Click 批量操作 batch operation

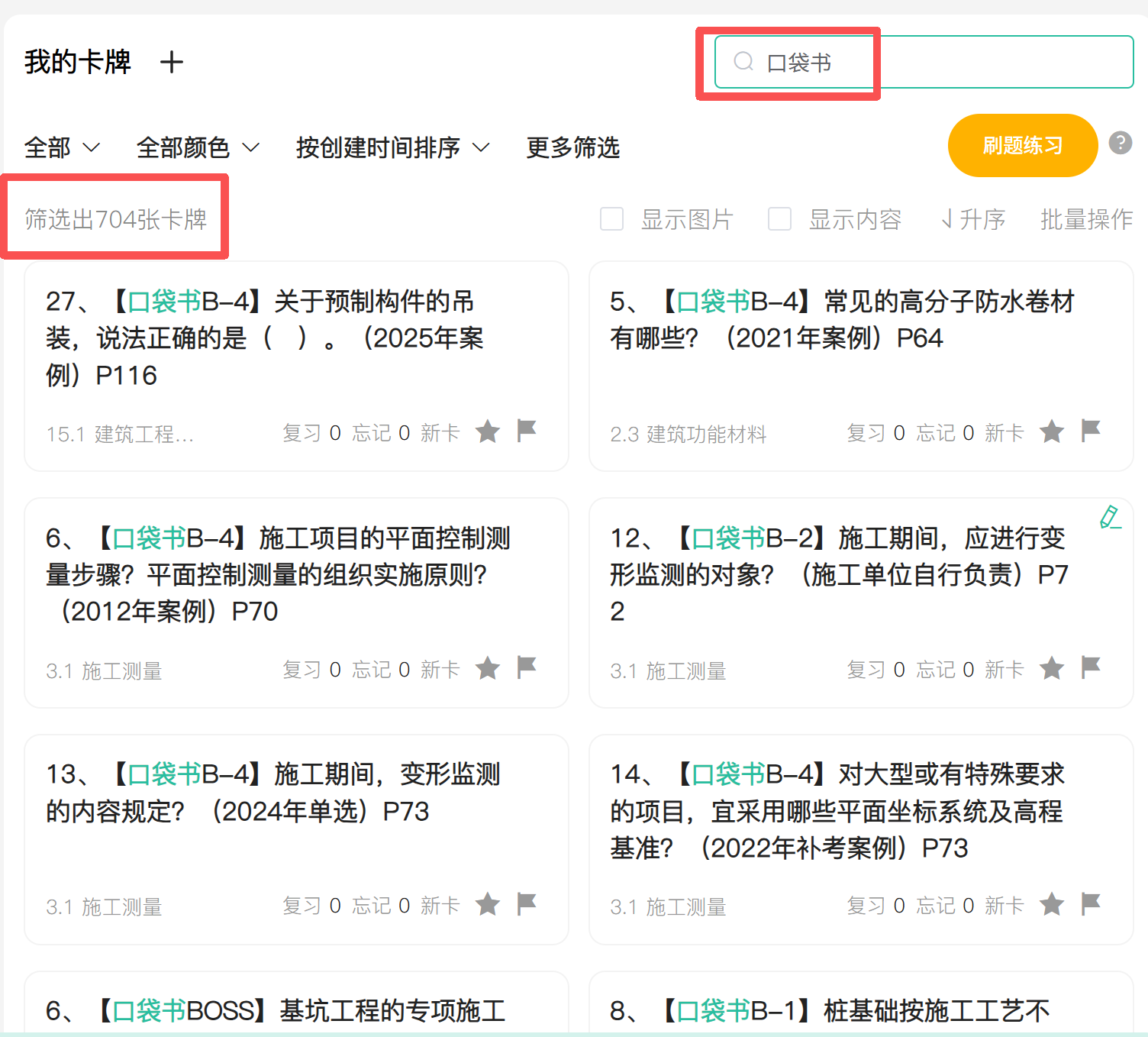tap(1086, 220)
